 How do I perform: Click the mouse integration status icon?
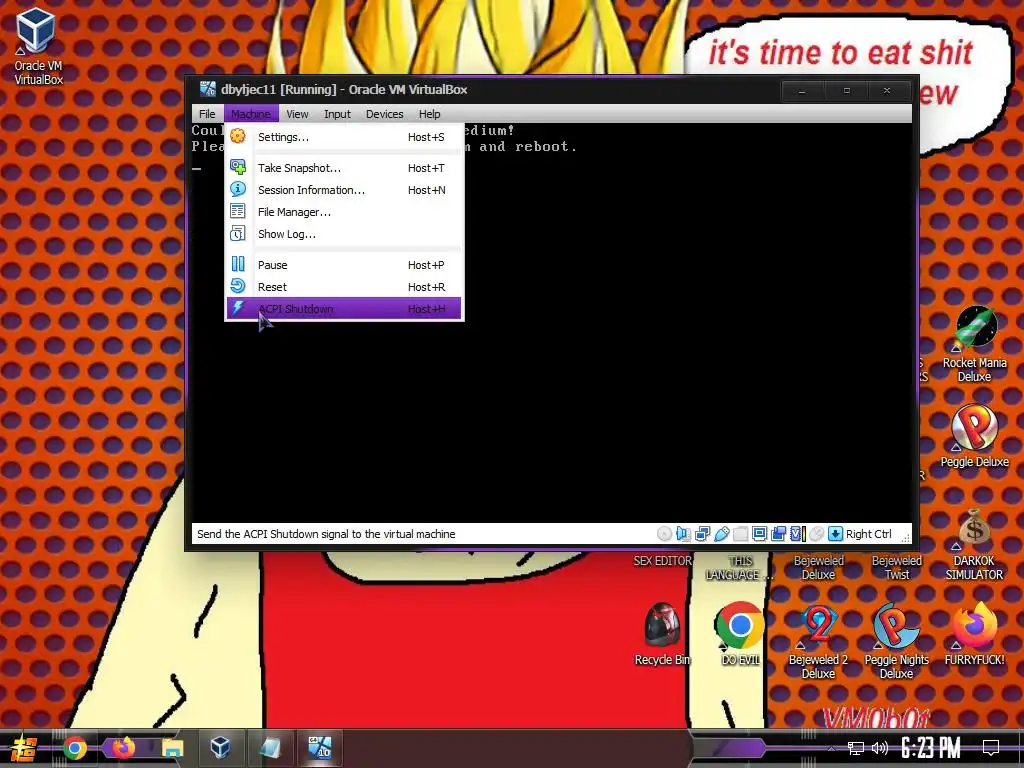pyautogui.click(x=816, y=534)
